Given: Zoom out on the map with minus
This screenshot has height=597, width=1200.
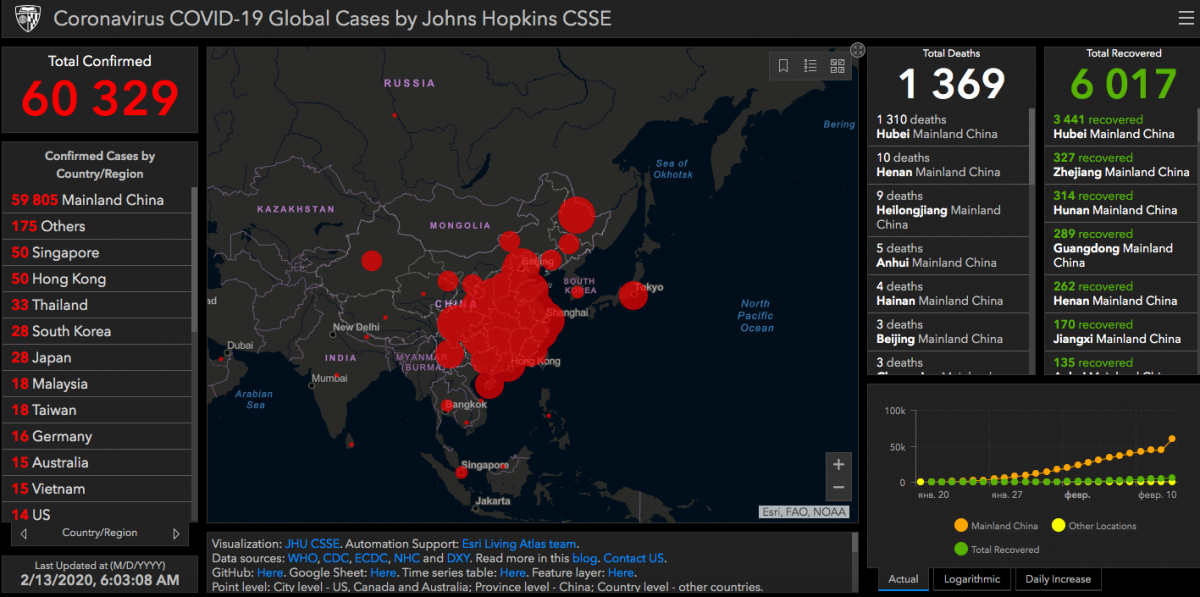Looking at the screenshot, I should click(x=838, y=488).
